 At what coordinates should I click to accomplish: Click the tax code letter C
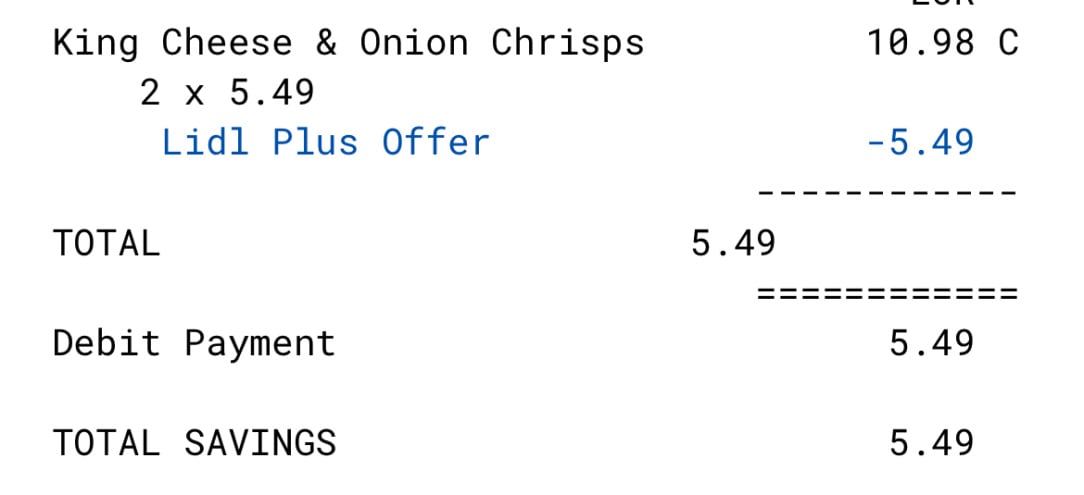[1008, 43]
